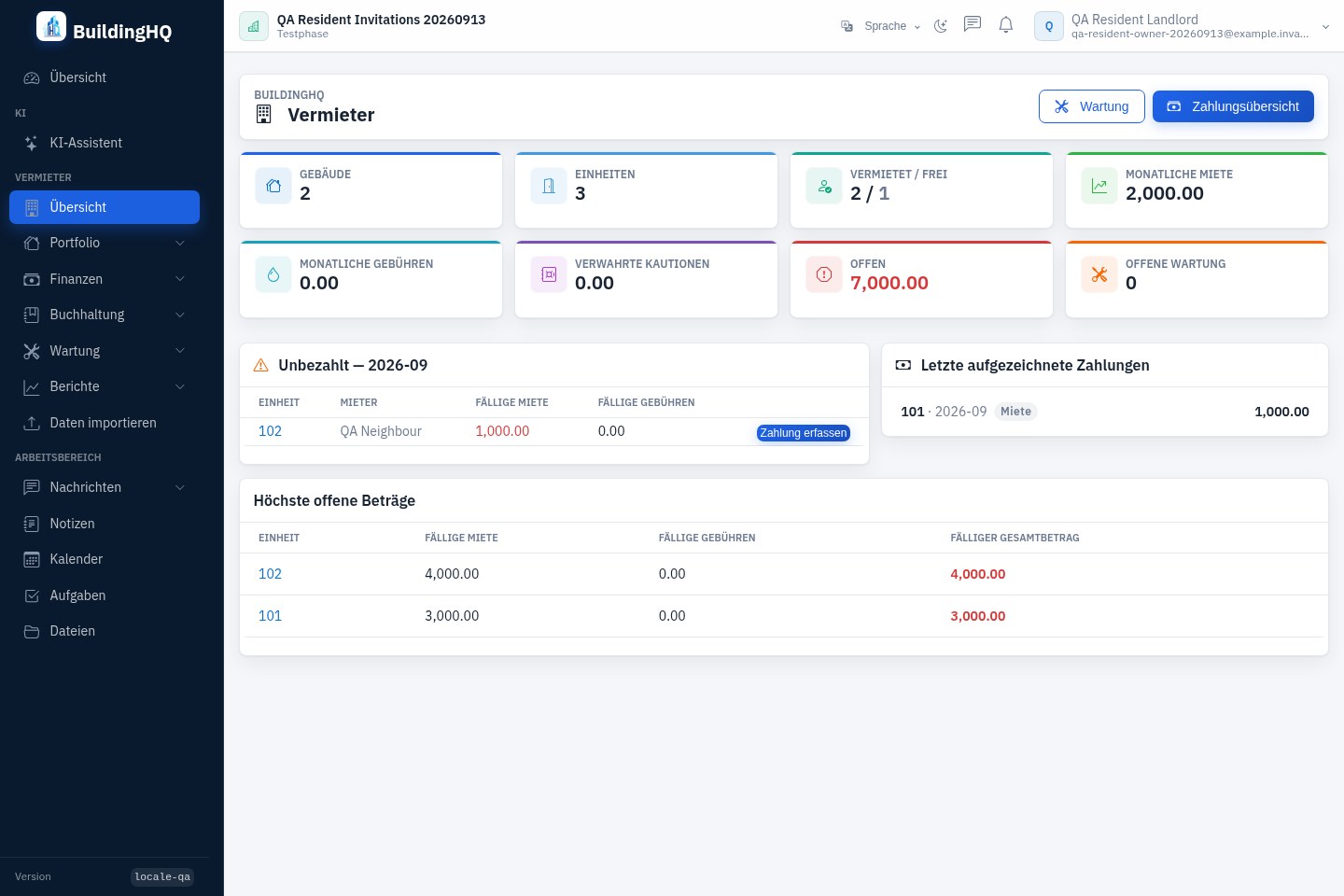The image size is (1344, 896).
Task: Open unit 101 link in Höchste offene Beträge
Action: [270, 616]
